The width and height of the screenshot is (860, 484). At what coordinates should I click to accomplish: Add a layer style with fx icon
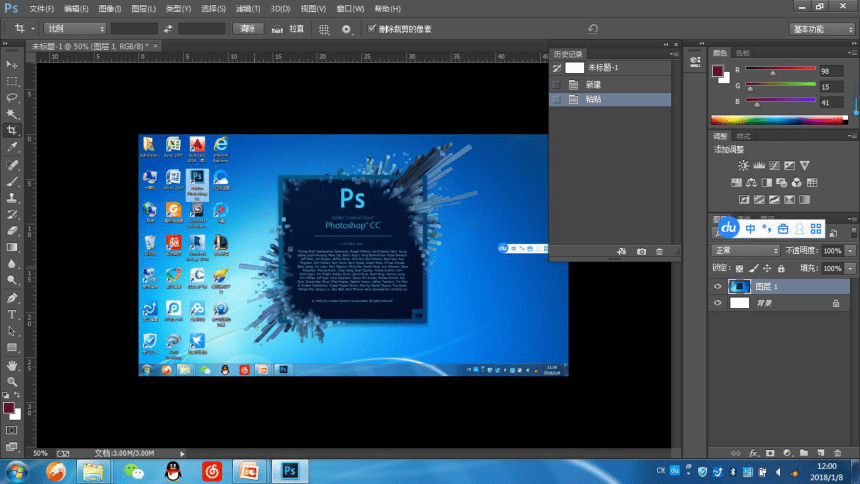[x=753, y=453]
